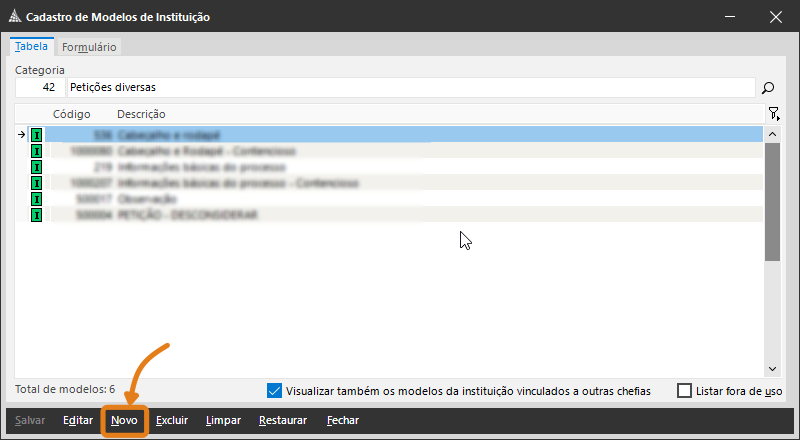Click the green icon in the third row

(37, 167)
